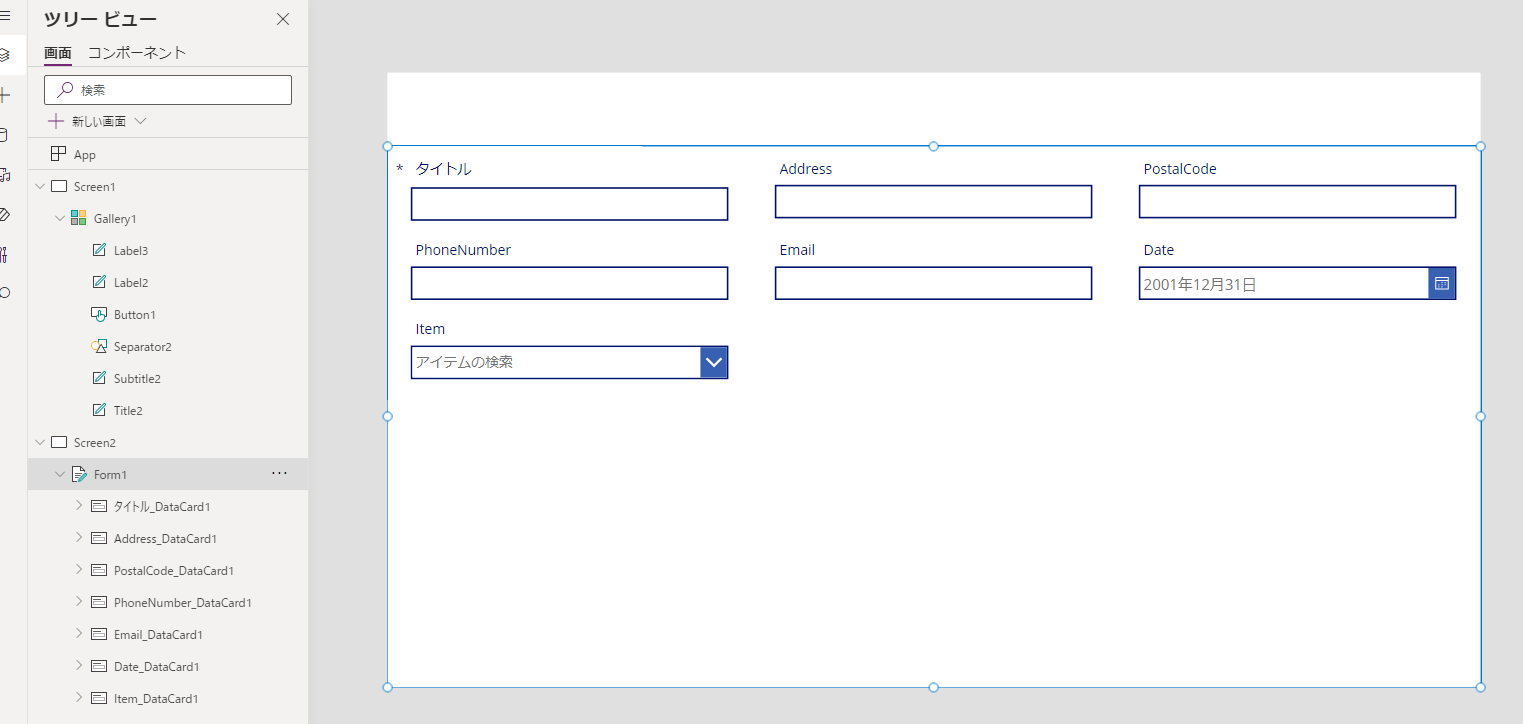
Task: Open the advanced tools icon in left rail
Action: [x=5, y=254]
